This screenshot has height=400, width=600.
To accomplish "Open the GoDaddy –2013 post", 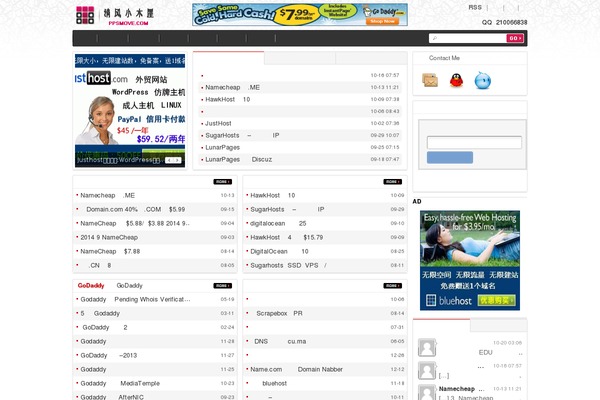I will 109,355.
